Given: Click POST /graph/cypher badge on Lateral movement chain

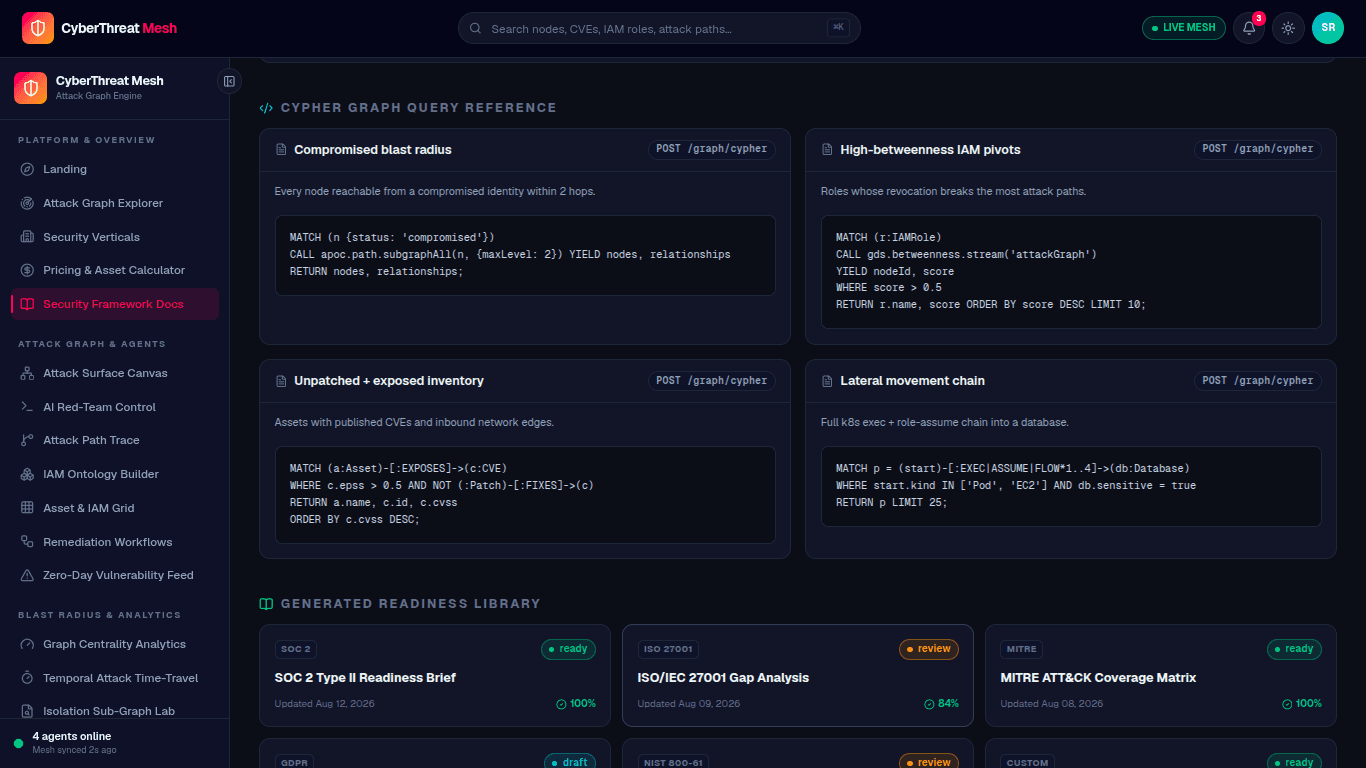Looking at the screenshot, I should pos(1258,381).
